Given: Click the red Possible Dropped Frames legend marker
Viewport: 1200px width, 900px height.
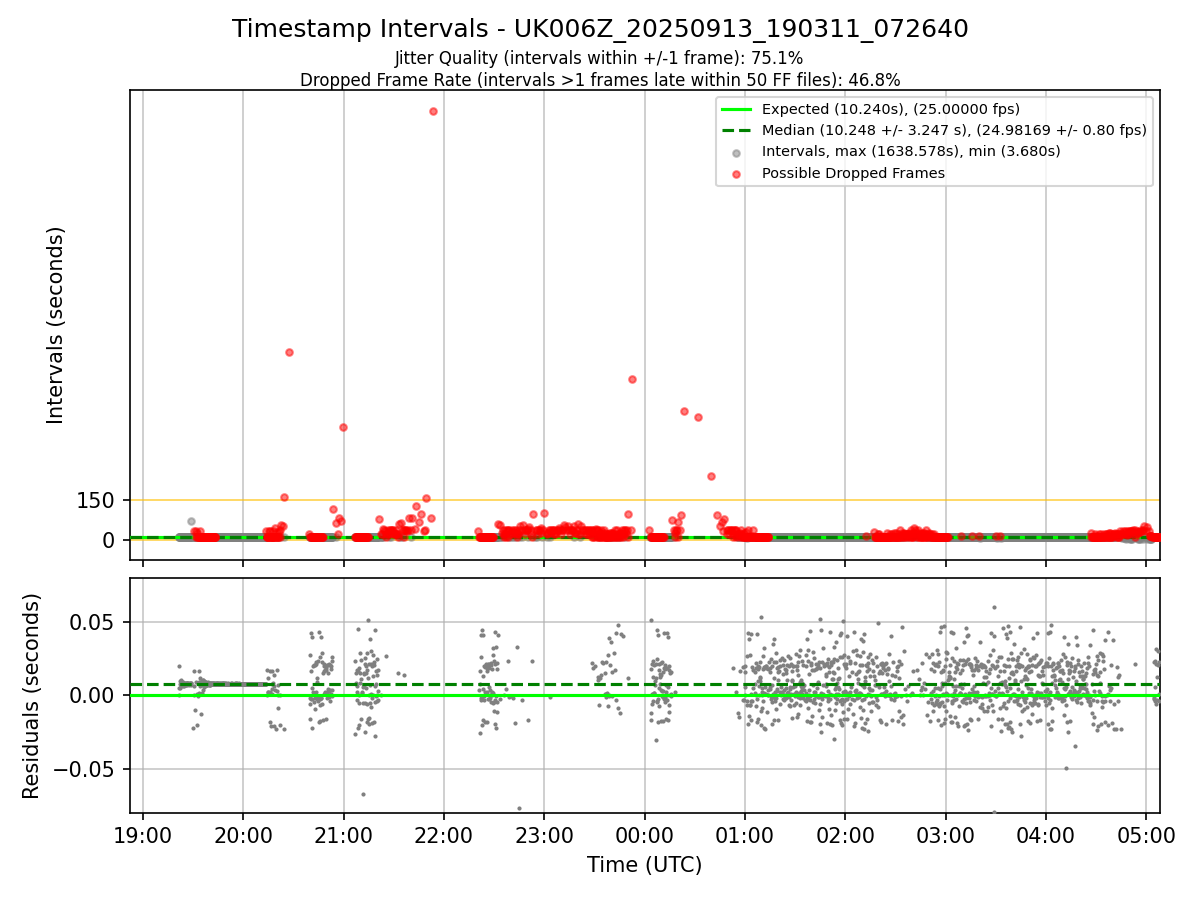Looking at the screenshot, I should coord(736,173).
